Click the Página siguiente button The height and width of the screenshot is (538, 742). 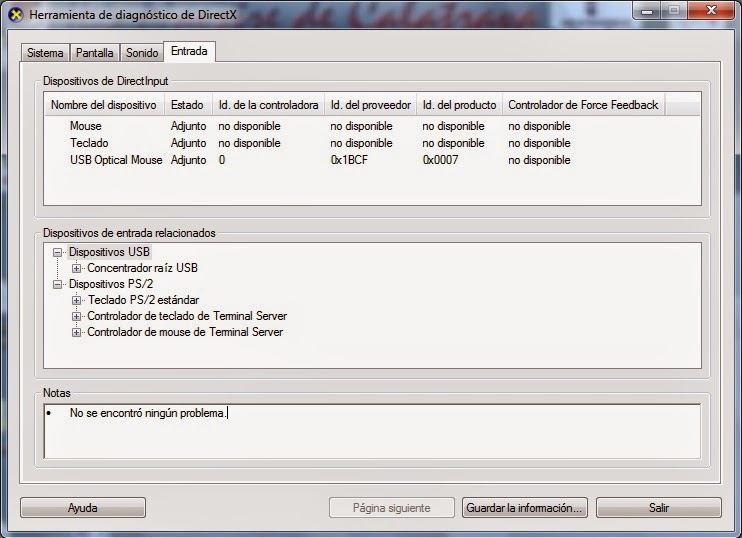[x=392, y=508]
